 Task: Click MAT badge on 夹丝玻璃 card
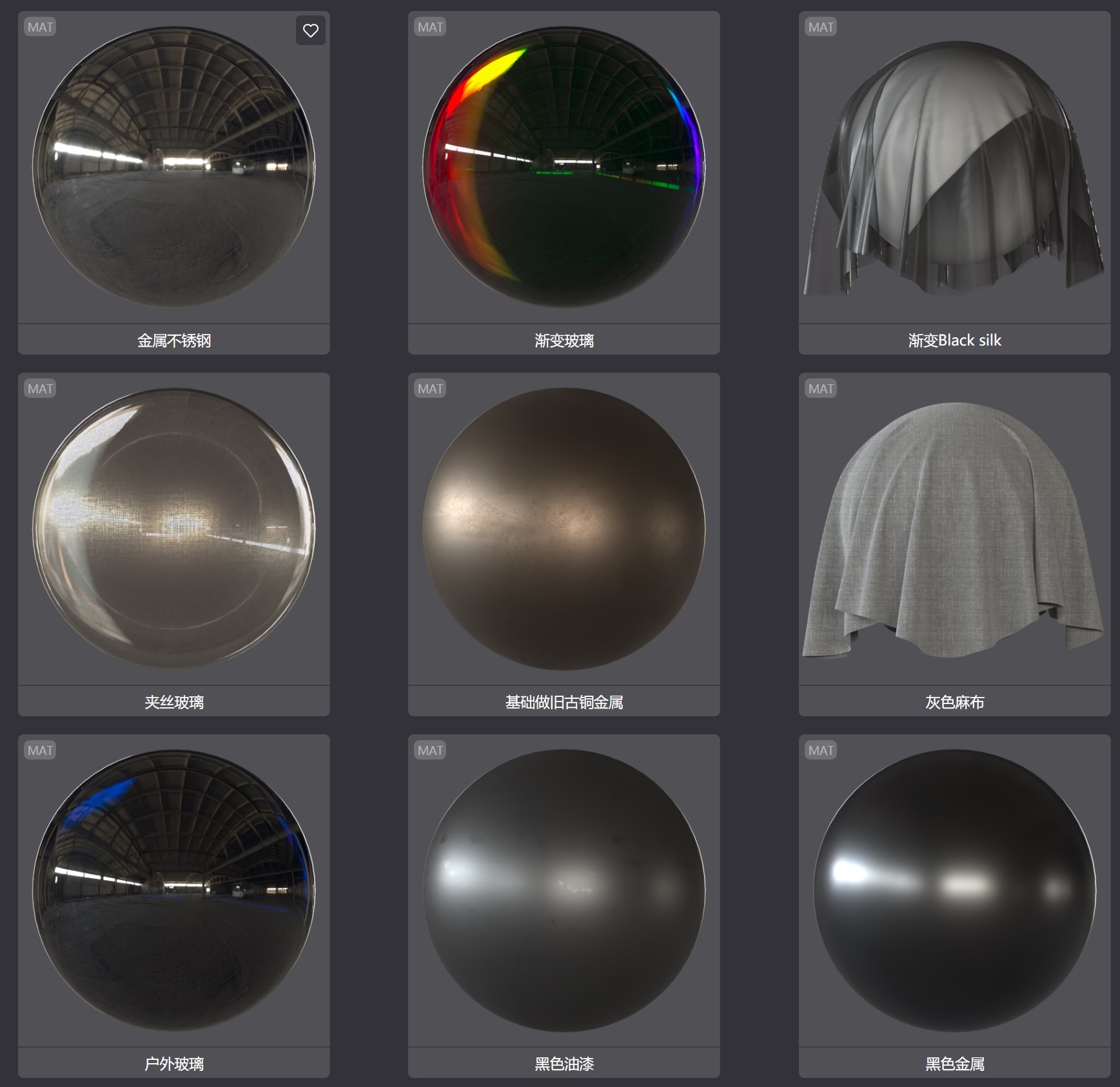40,389
